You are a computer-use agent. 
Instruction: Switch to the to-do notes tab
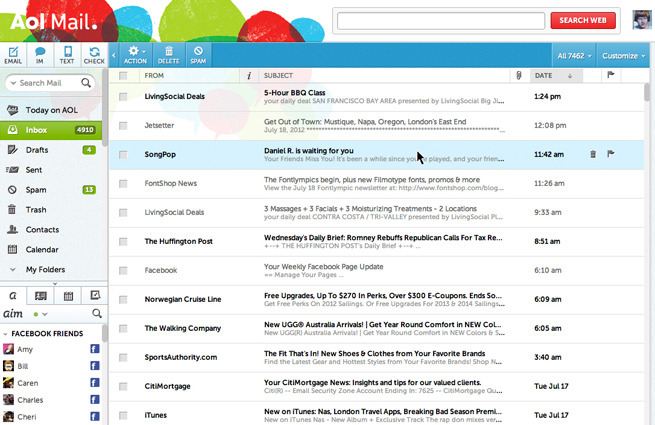(x=95, y=296)
